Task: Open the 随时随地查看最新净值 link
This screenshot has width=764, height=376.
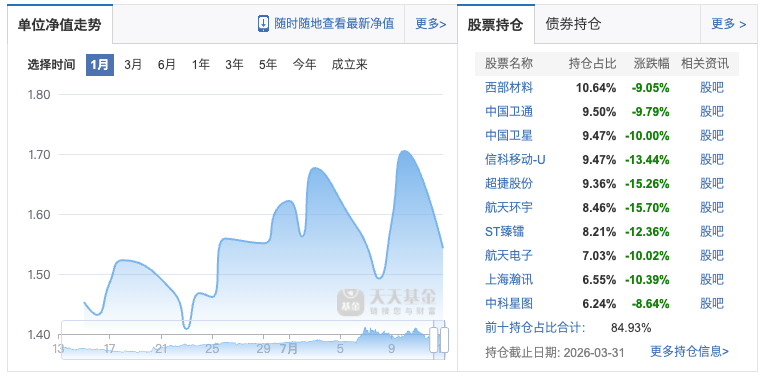Action: tap(334, 23)
